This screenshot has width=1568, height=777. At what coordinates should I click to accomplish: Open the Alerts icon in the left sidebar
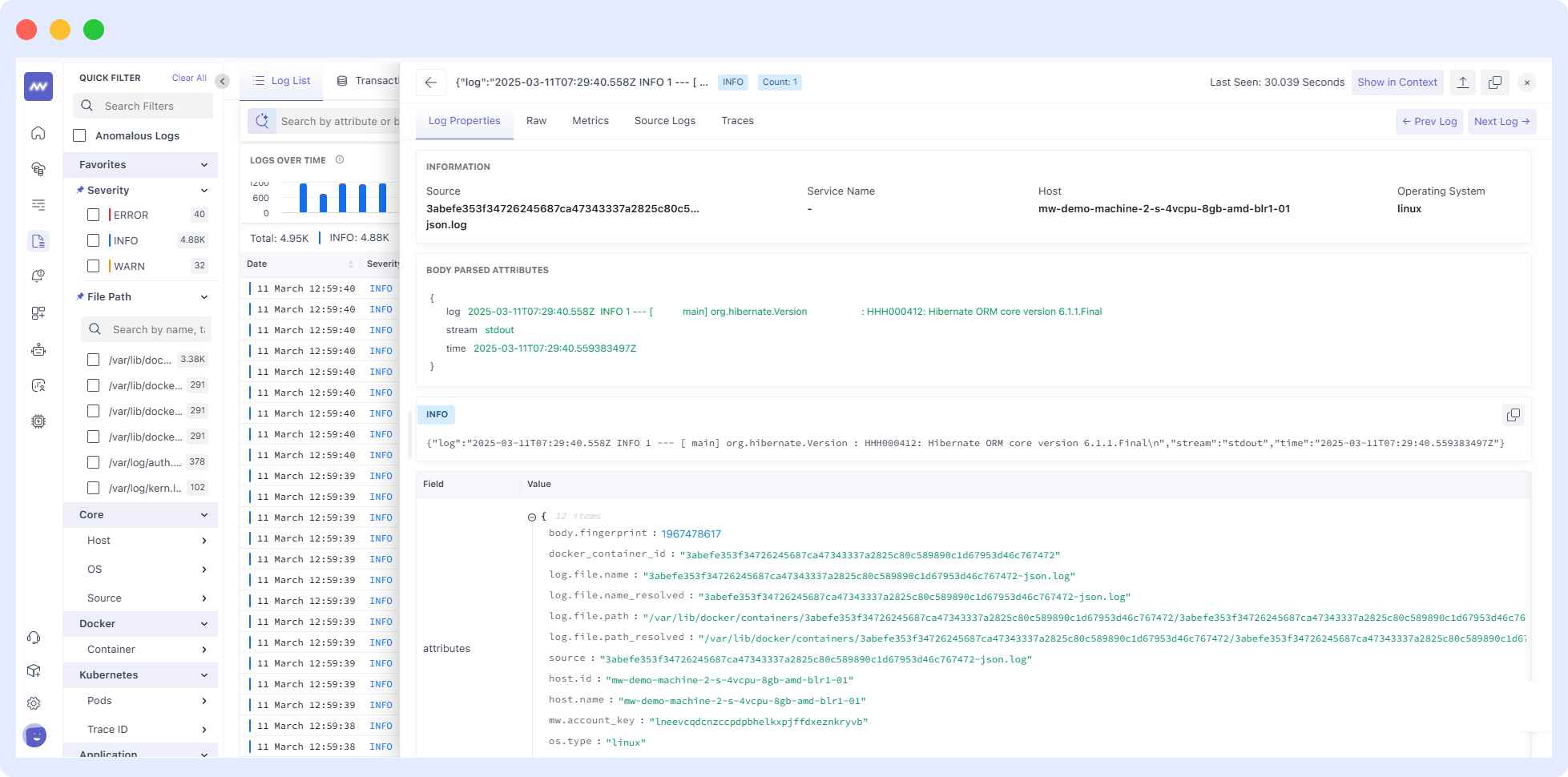(38, 276)
